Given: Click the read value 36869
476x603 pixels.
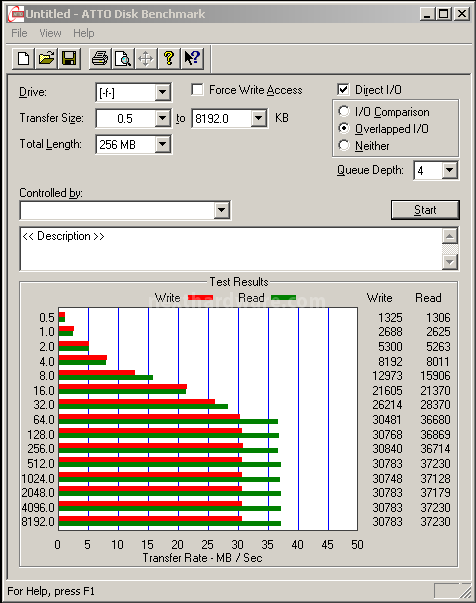Looking at the screenshot, I should [x=435, y=435].
